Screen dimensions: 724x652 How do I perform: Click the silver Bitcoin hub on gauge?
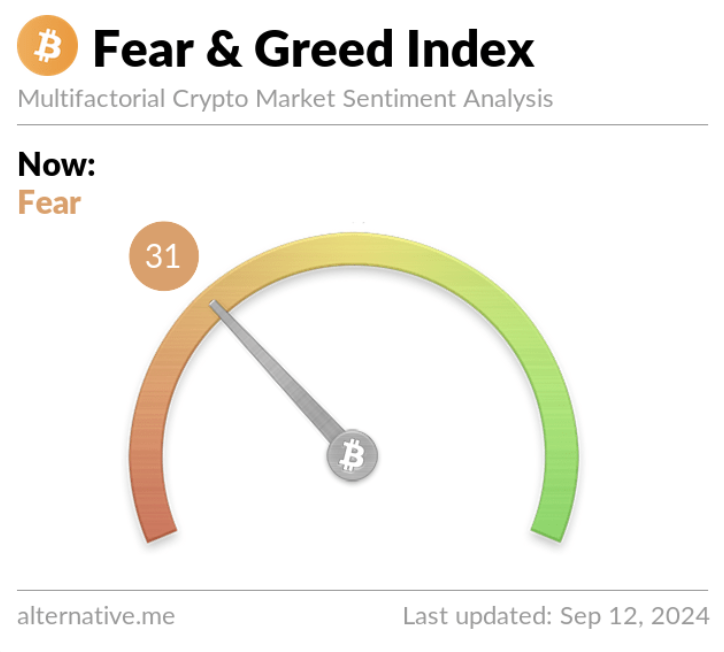352,455
